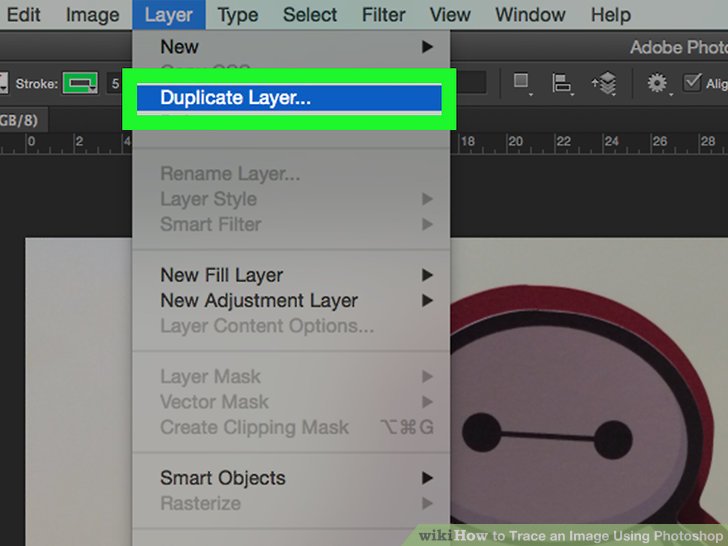The height and width of the screenshot is (546, 728).
Task: Click the horizontal ruler at mark 20
Action: [x=514, y=141]
